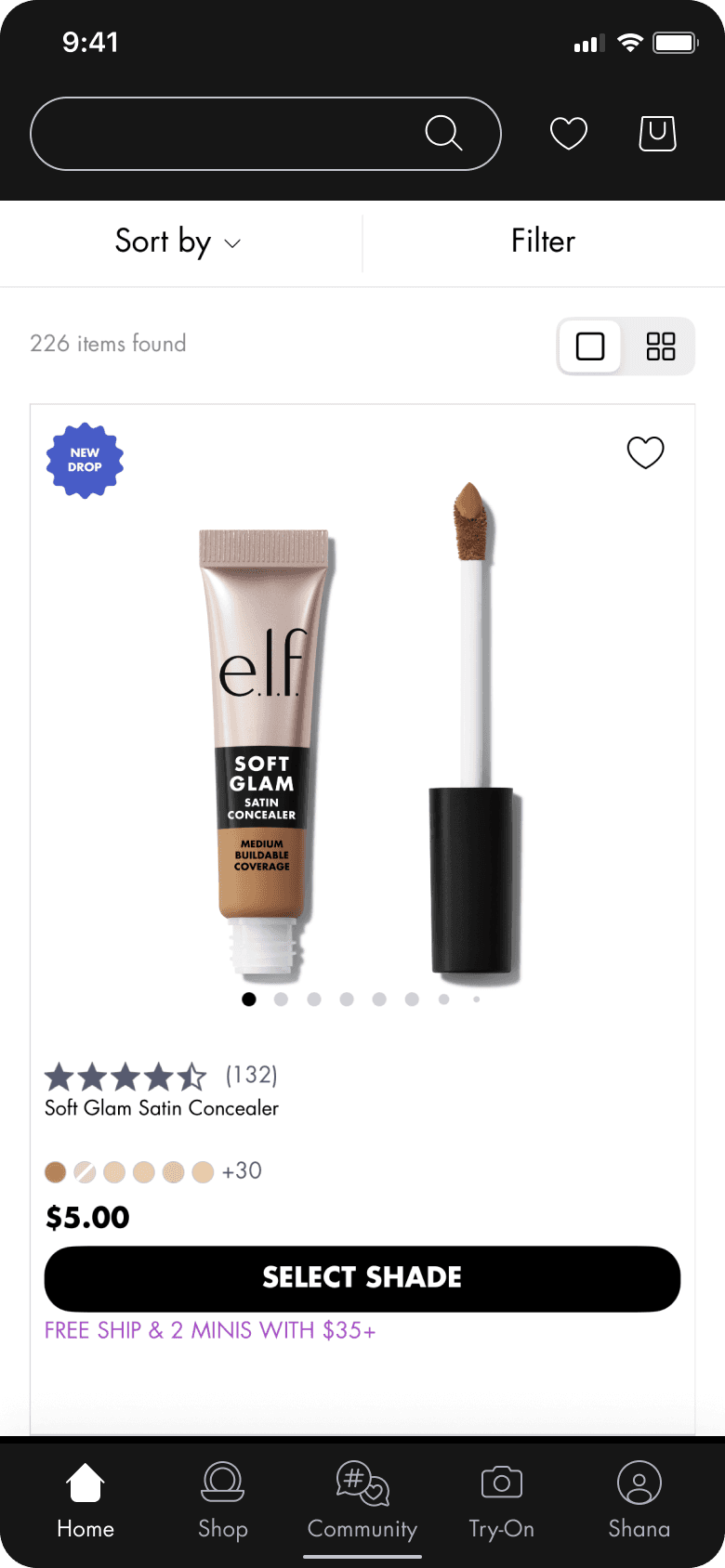Expand the +30 more shades
Viewport: 725px width, 1568px height.
point(242,1170)
